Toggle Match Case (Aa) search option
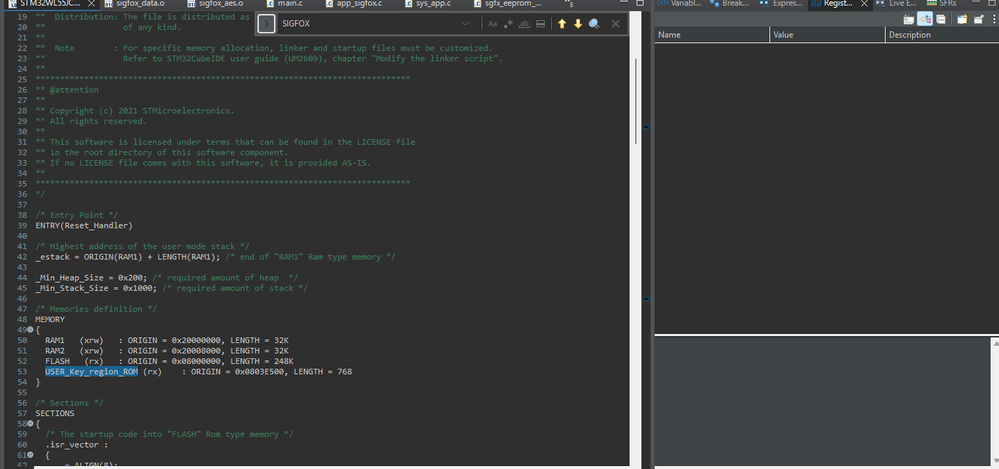 (492, 24)
